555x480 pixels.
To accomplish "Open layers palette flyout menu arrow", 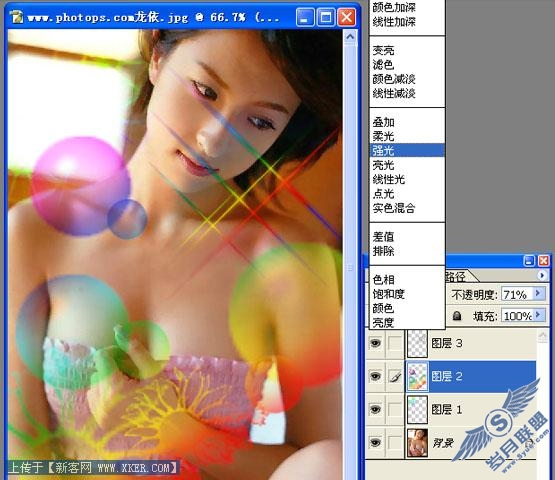I will point(541,275).
